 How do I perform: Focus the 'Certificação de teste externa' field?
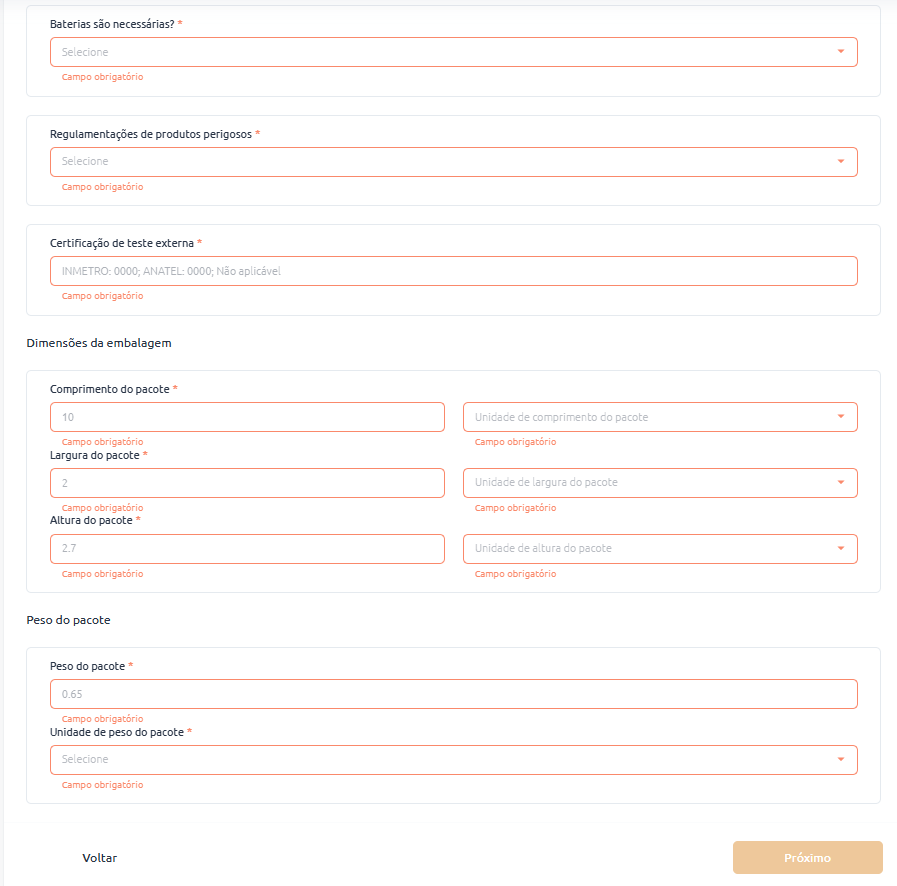pyautogui.click(x=453, y=271)
